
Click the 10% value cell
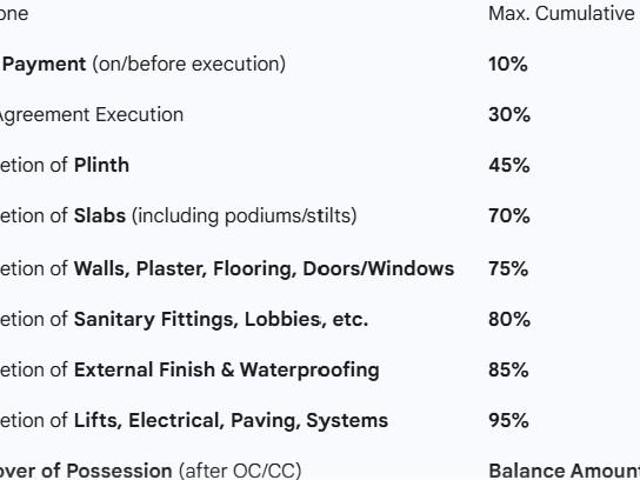point(508,64)
